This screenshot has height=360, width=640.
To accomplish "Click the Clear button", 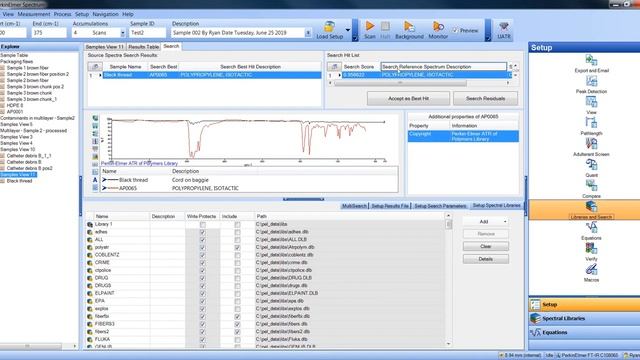I will (x=486, y=247).
